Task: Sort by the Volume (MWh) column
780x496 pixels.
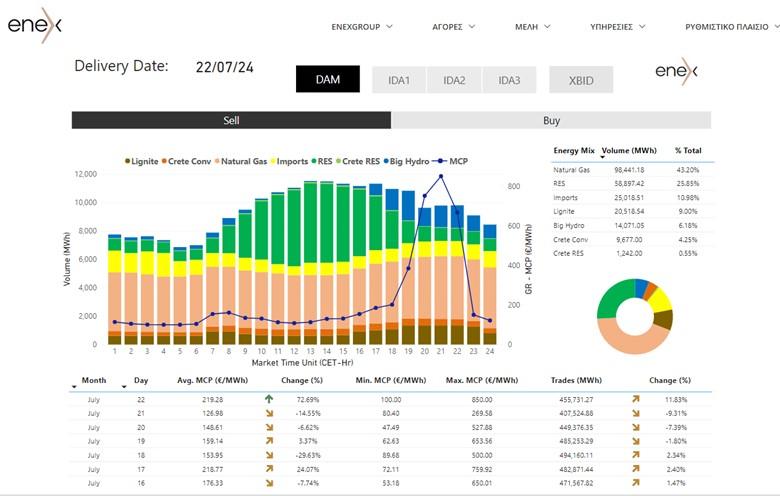Action: coord(629,151)
